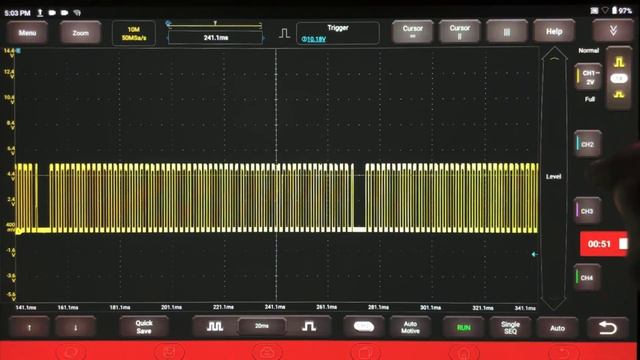Tap the back return arrow button

click(607, 328)
